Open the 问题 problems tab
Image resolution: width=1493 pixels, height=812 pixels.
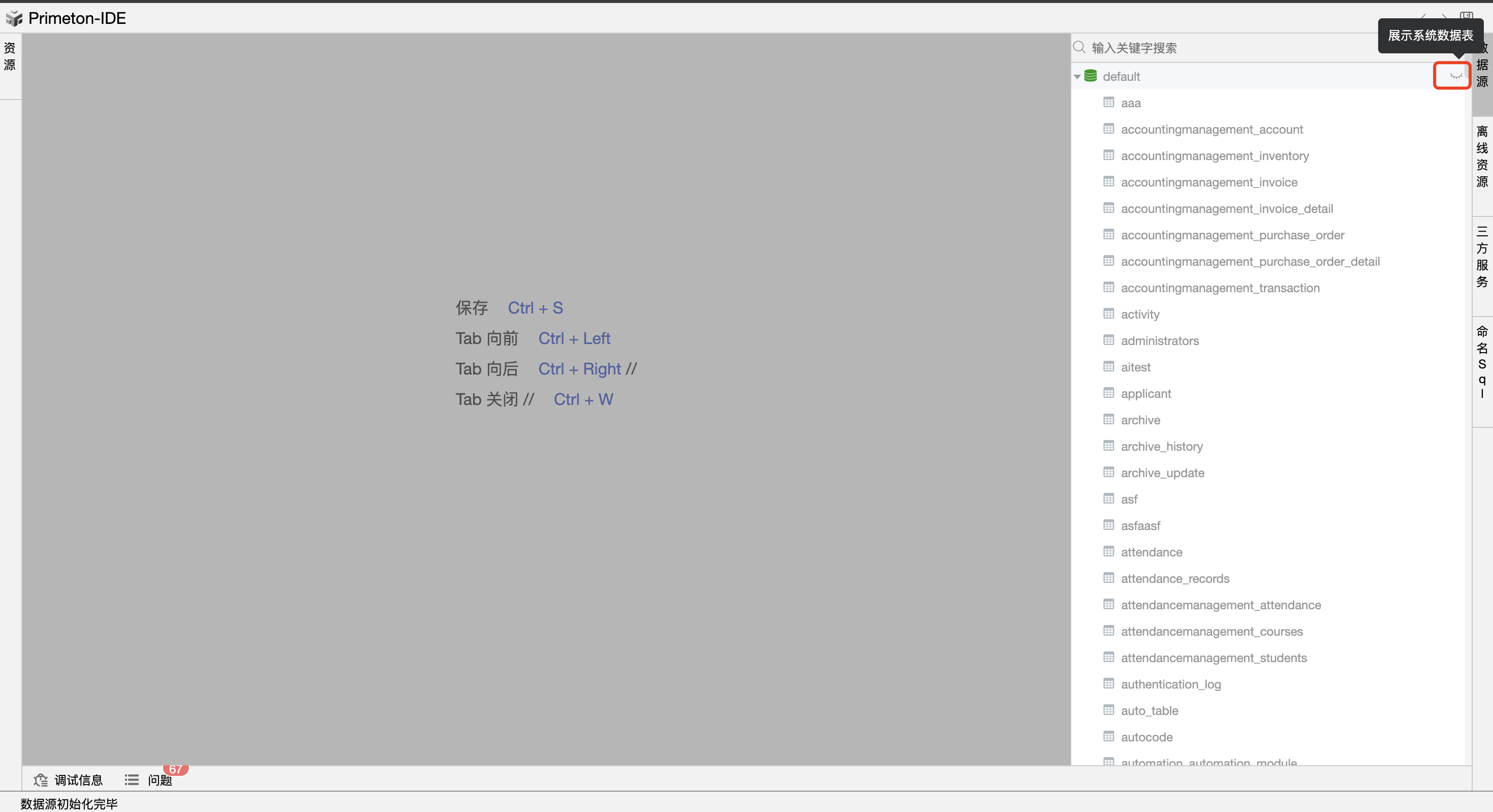[x=160, y=780]
